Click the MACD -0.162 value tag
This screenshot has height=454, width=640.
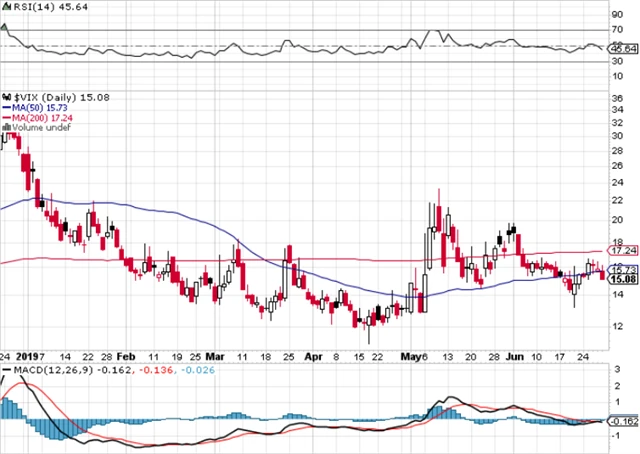tap(622, 421)
